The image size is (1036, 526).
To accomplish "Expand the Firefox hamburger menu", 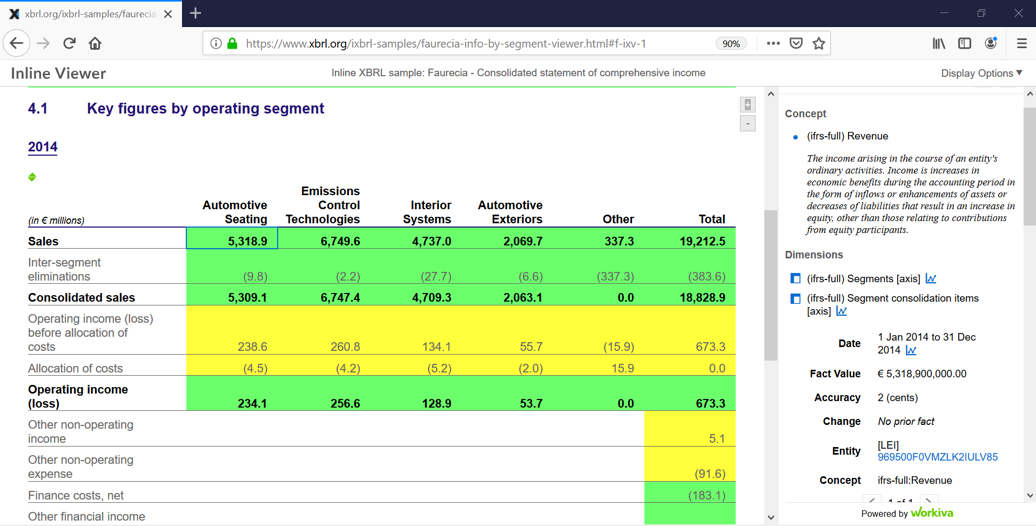I will click(1021, 44).
